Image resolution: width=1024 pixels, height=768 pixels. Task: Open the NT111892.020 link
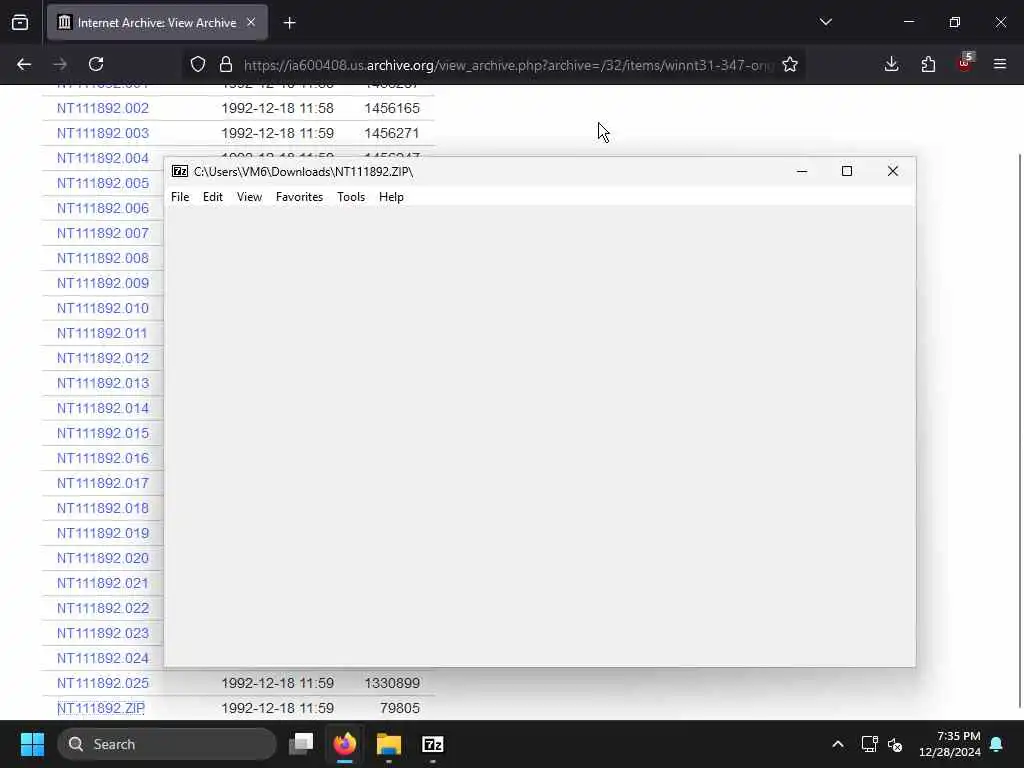[103, 558]
